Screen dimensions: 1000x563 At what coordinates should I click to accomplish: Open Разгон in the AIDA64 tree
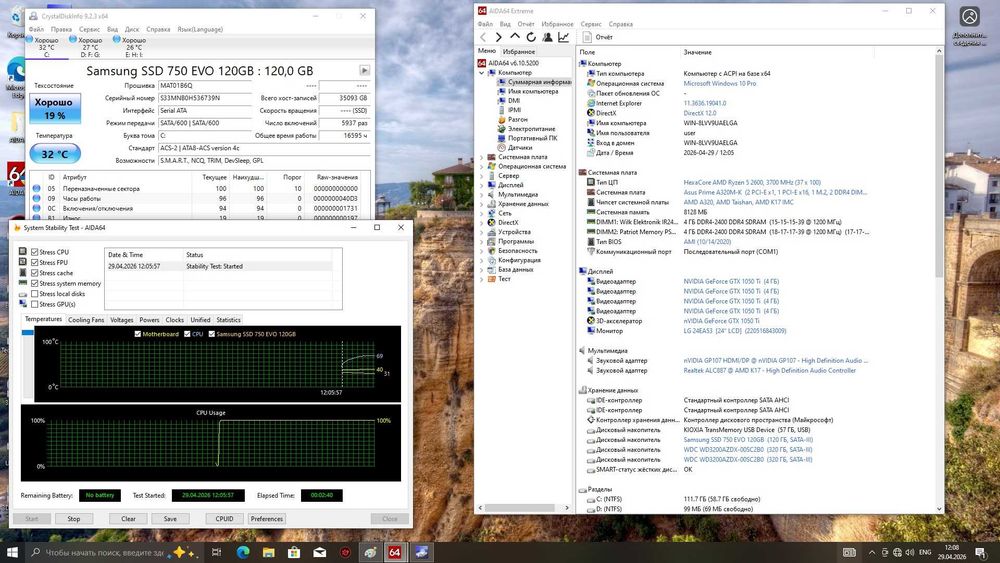tap(517, 119)
